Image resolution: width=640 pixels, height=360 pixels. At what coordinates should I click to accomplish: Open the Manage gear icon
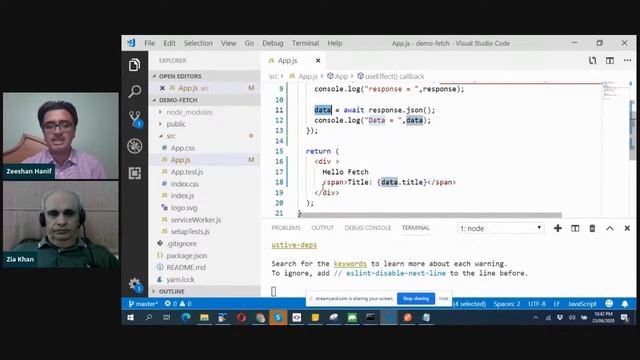click(135, 284)
